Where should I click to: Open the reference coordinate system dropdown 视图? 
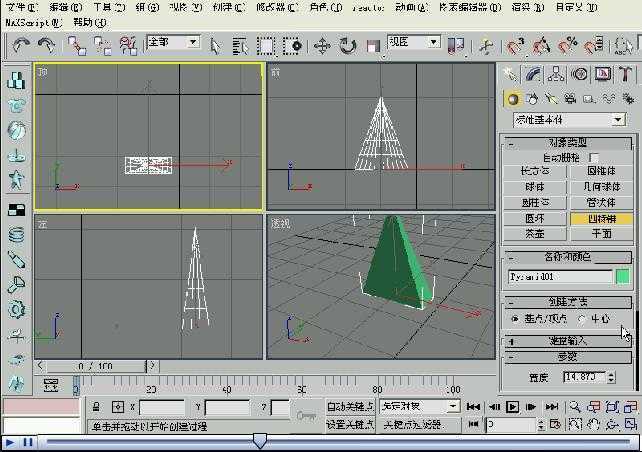point(414,42)
